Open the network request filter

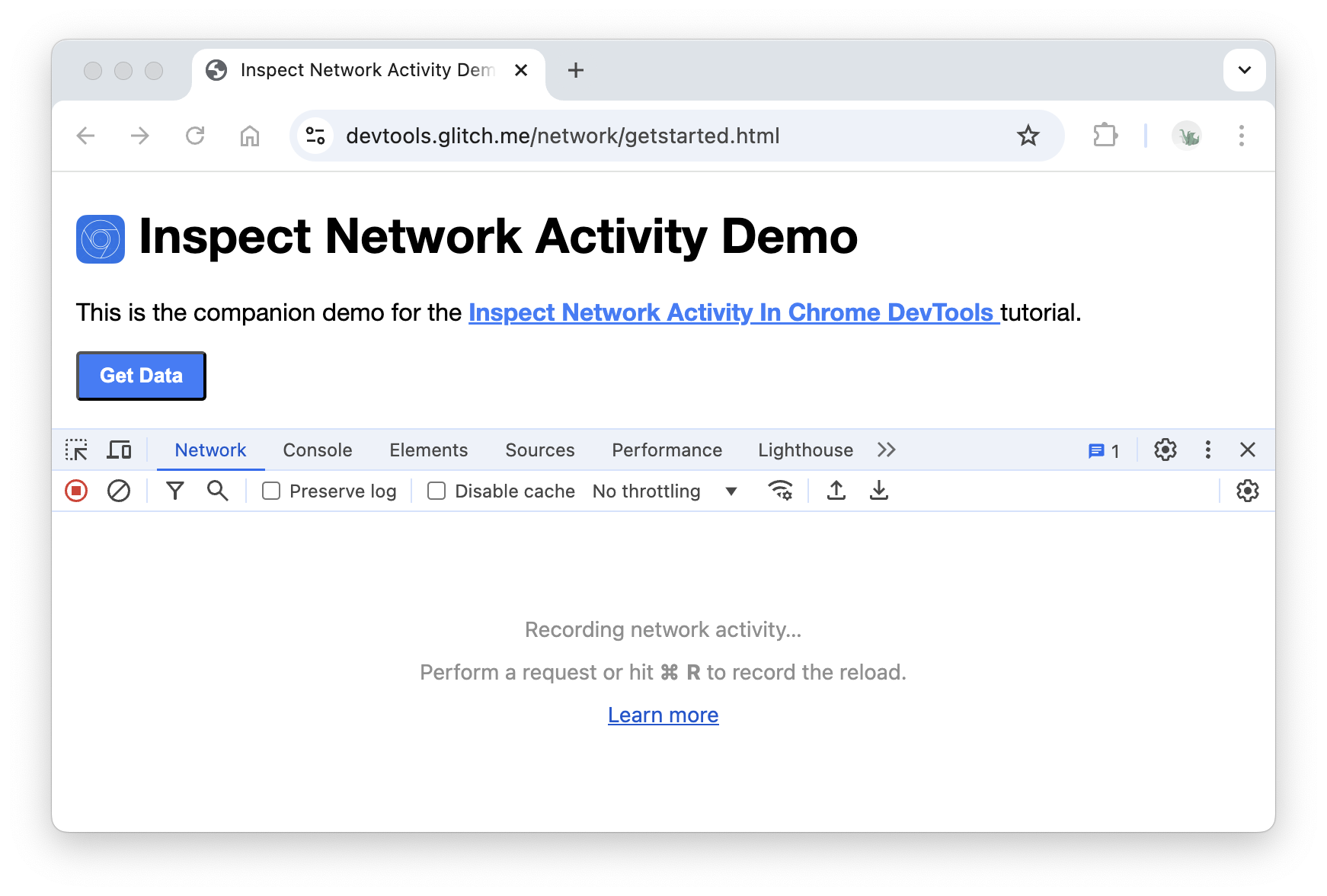(x=175, y=491)
